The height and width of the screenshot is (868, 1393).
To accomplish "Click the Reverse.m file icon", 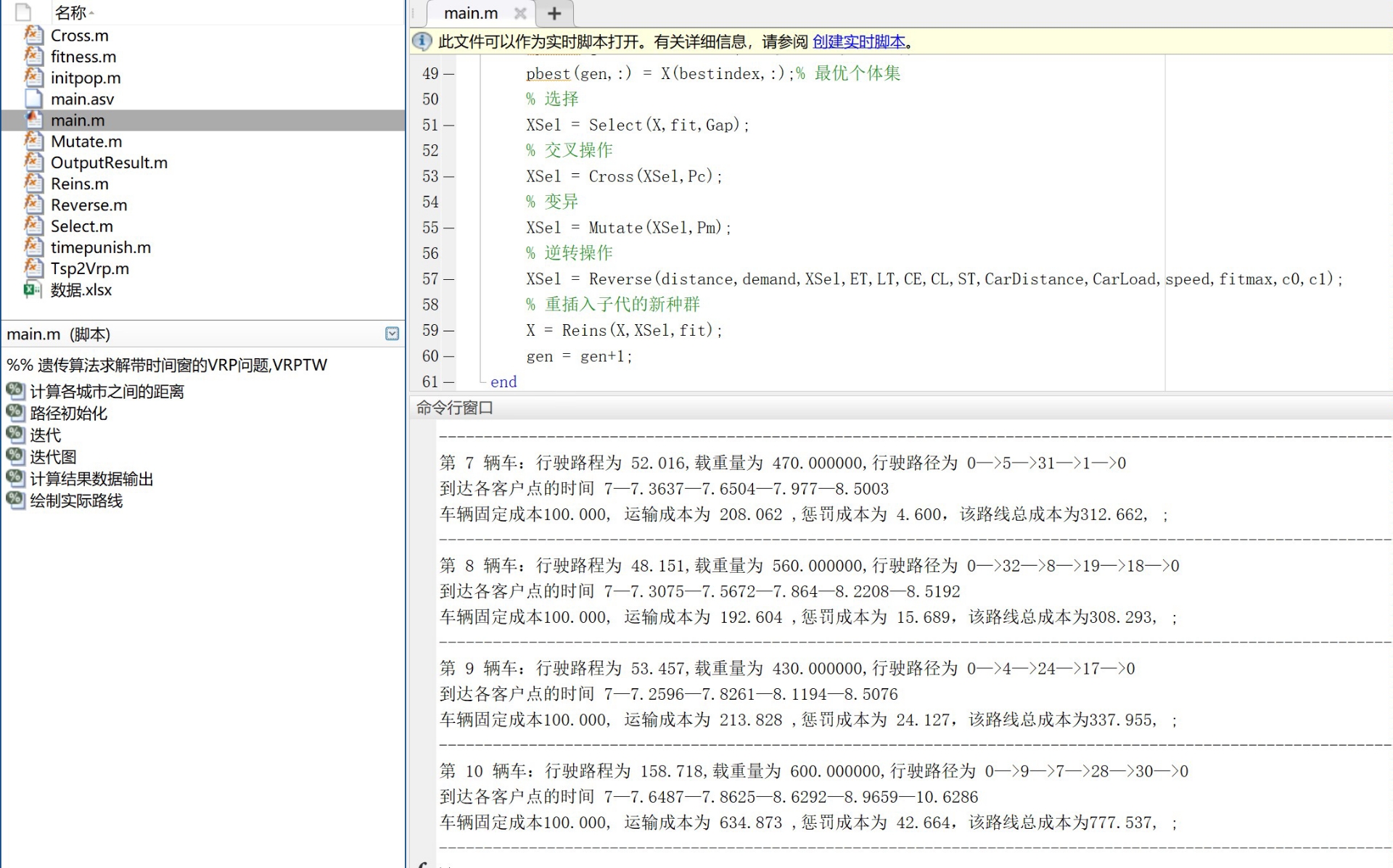I will point(33,204).
